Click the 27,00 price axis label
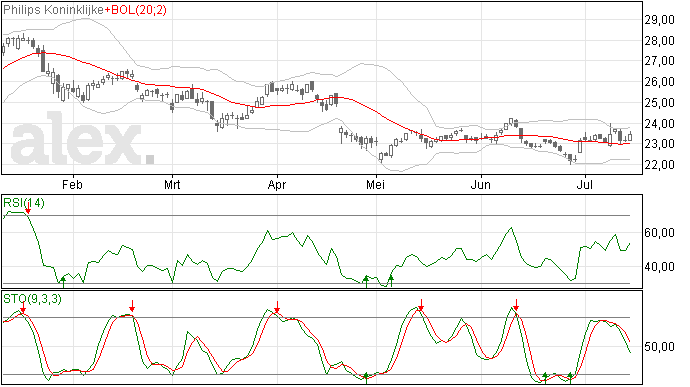 point(659,61)
